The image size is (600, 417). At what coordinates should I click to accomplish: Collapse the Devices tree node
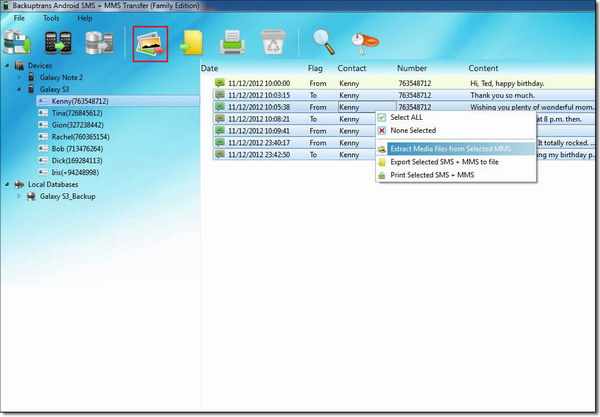click(7, 66)
